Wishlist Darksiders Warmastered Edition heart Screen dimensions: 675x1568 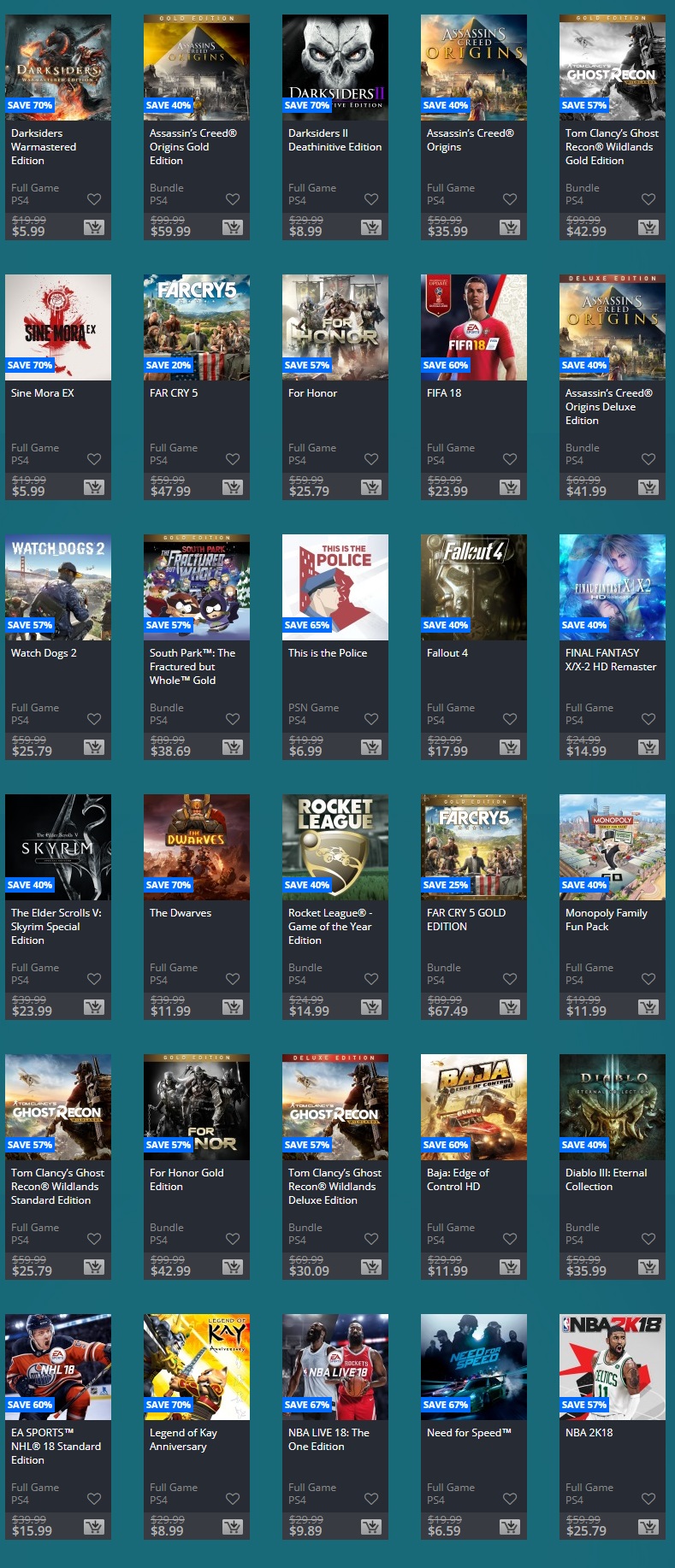pos(94,199)
